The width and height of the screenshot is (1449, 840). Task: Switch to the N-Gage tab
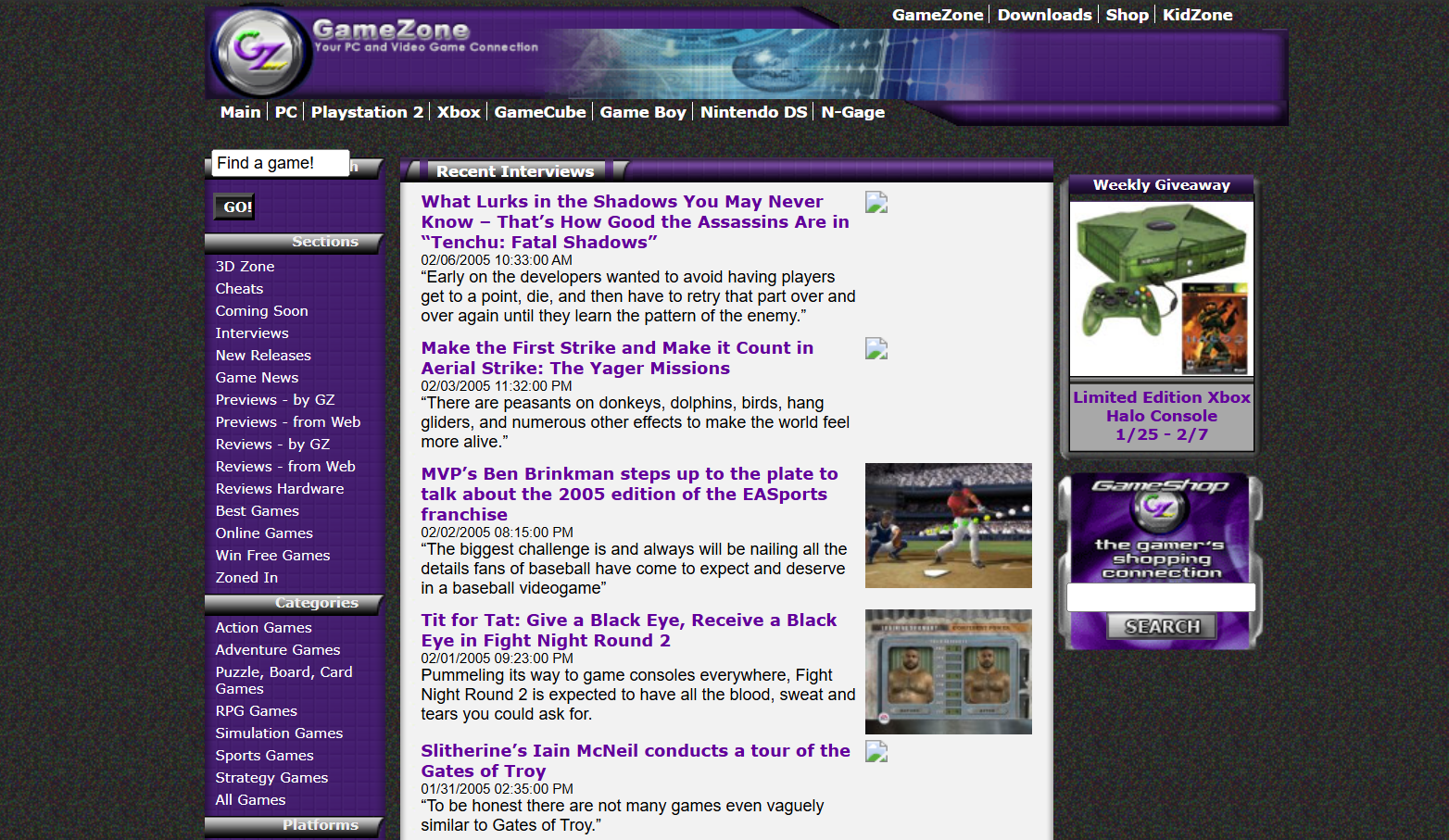852,112
